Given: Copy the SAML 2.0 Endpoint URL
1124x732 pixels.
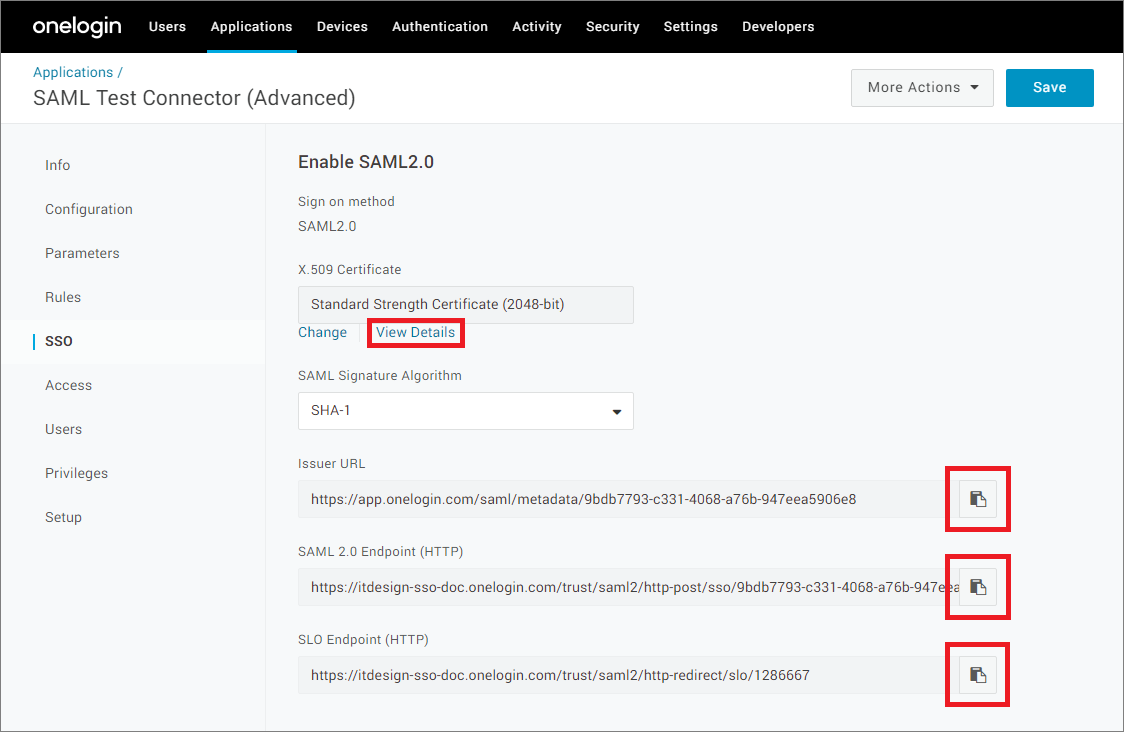Looking at the screenshot, I should (x=978, y=586).
